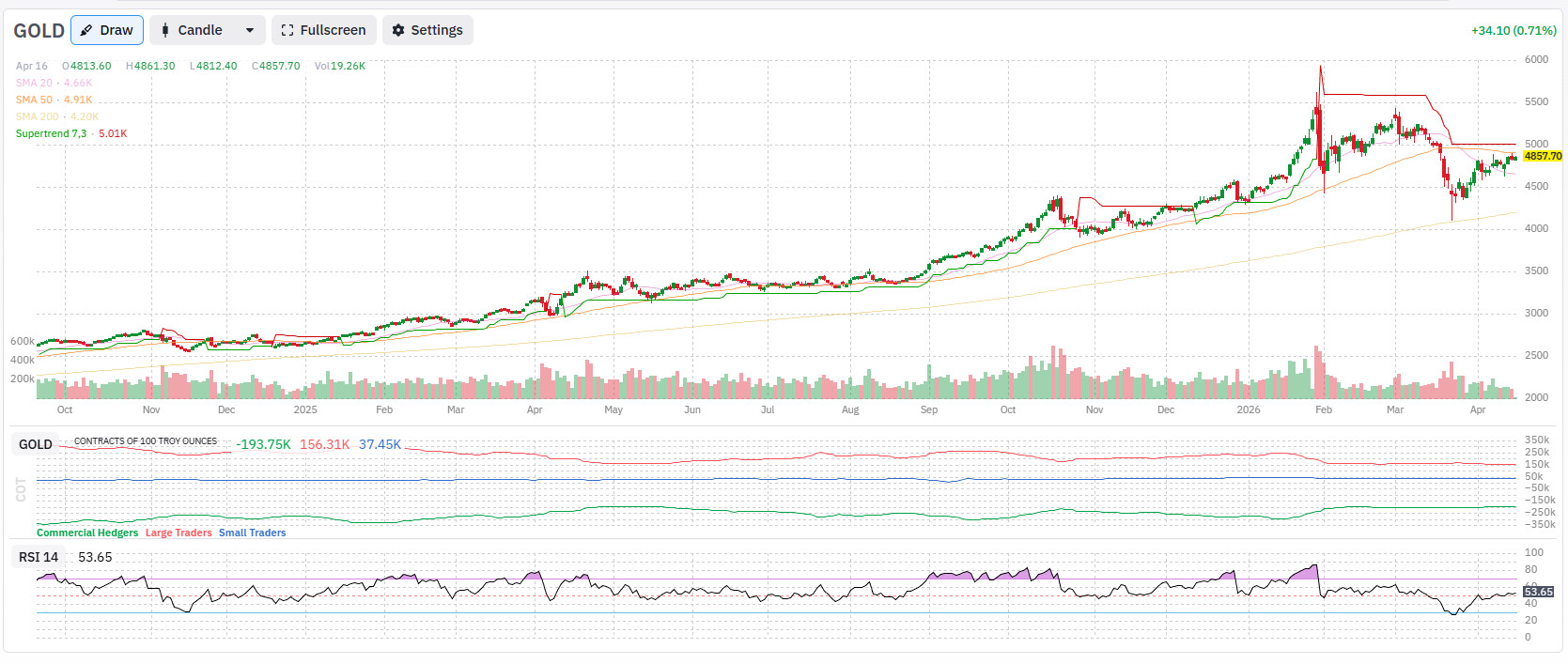Click the Supertrend 7,3 indicator legend
1568x664 pixels.
click(70, 133)
